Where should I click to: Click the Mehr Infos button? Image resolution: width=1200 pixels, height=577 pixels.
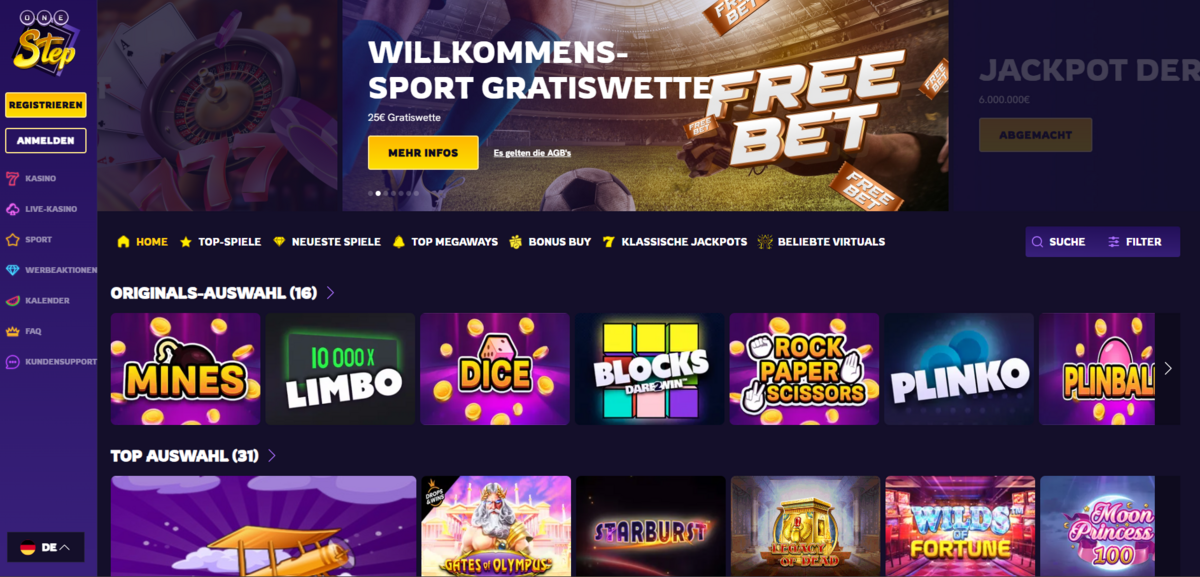pyautogui.click(x=423, y=153)
